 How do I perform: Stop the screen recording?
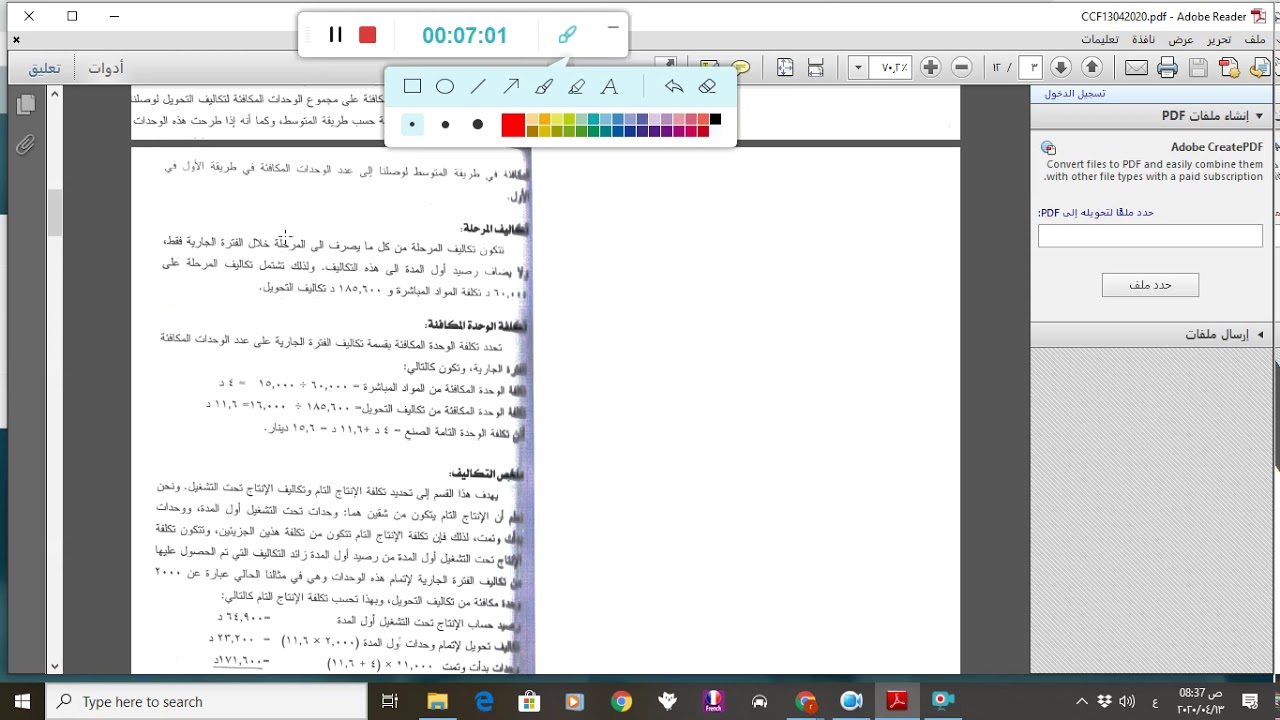coord(367,35)
